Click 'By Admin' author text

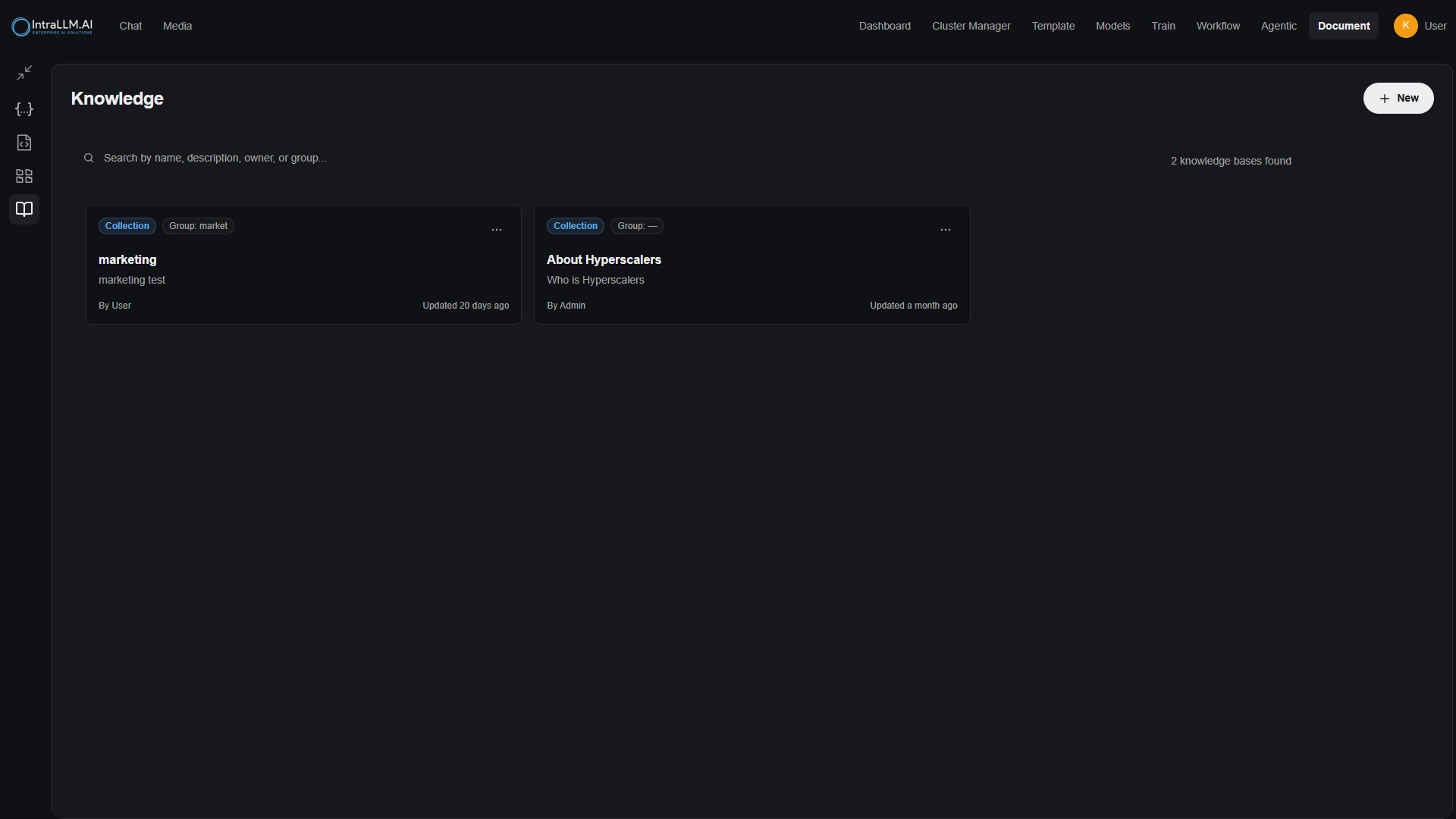click(x=566, y=306)
